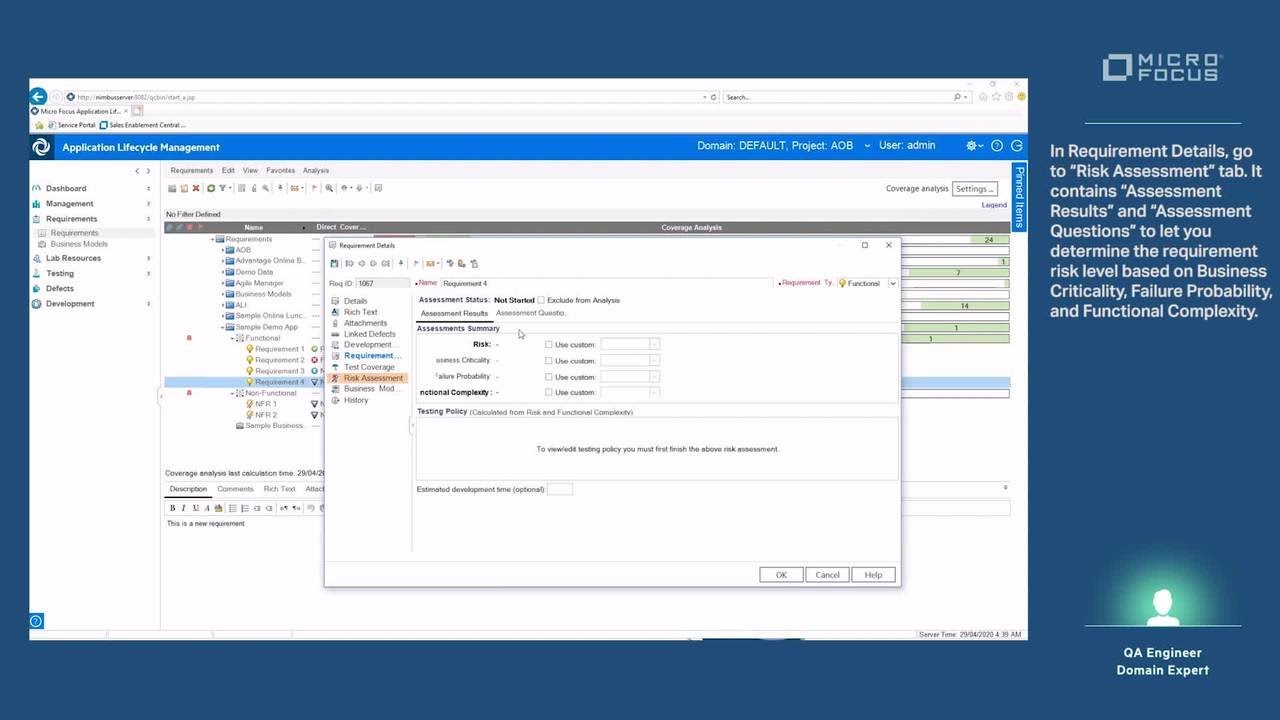
Task: Open the ALM settings gear menu
Action: coord(973,146)
